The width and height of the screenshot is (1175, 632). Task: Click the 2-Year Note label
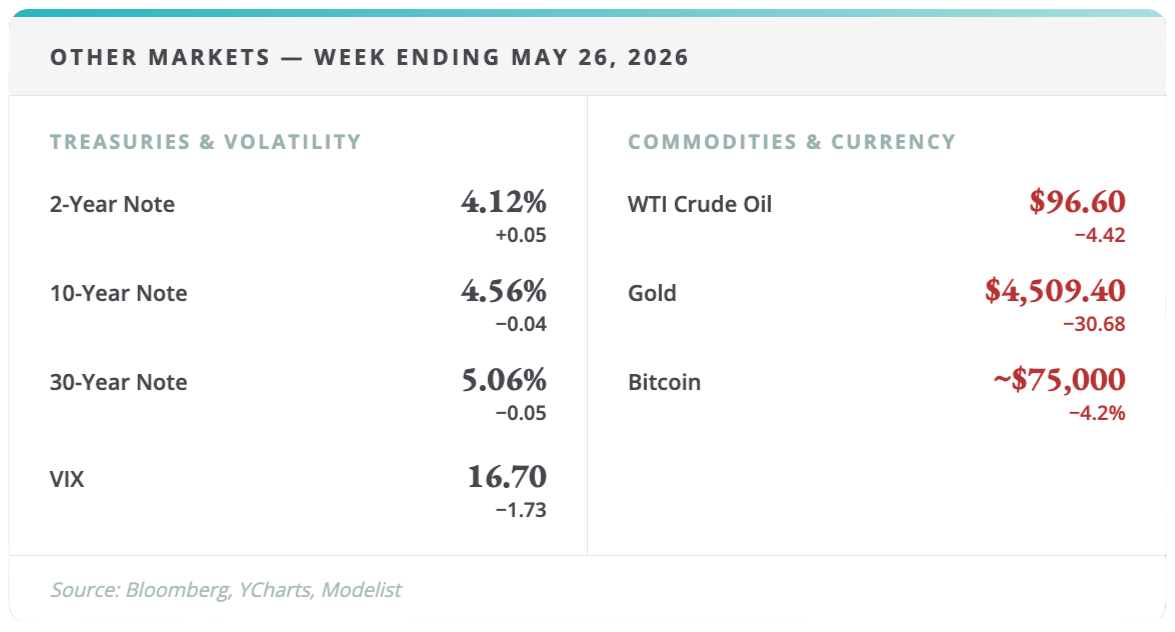coord(112,204)
